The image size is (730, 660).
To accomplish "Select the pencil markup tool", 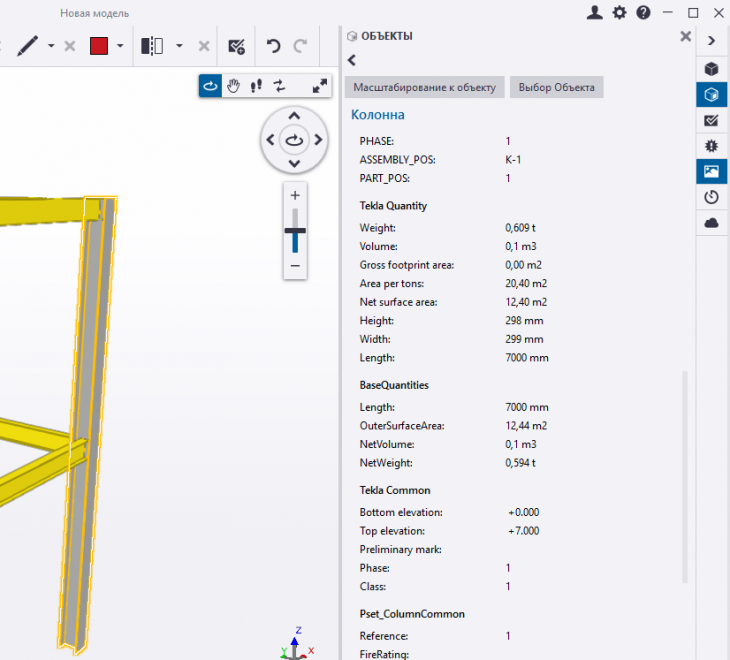I will coord(27,46).
